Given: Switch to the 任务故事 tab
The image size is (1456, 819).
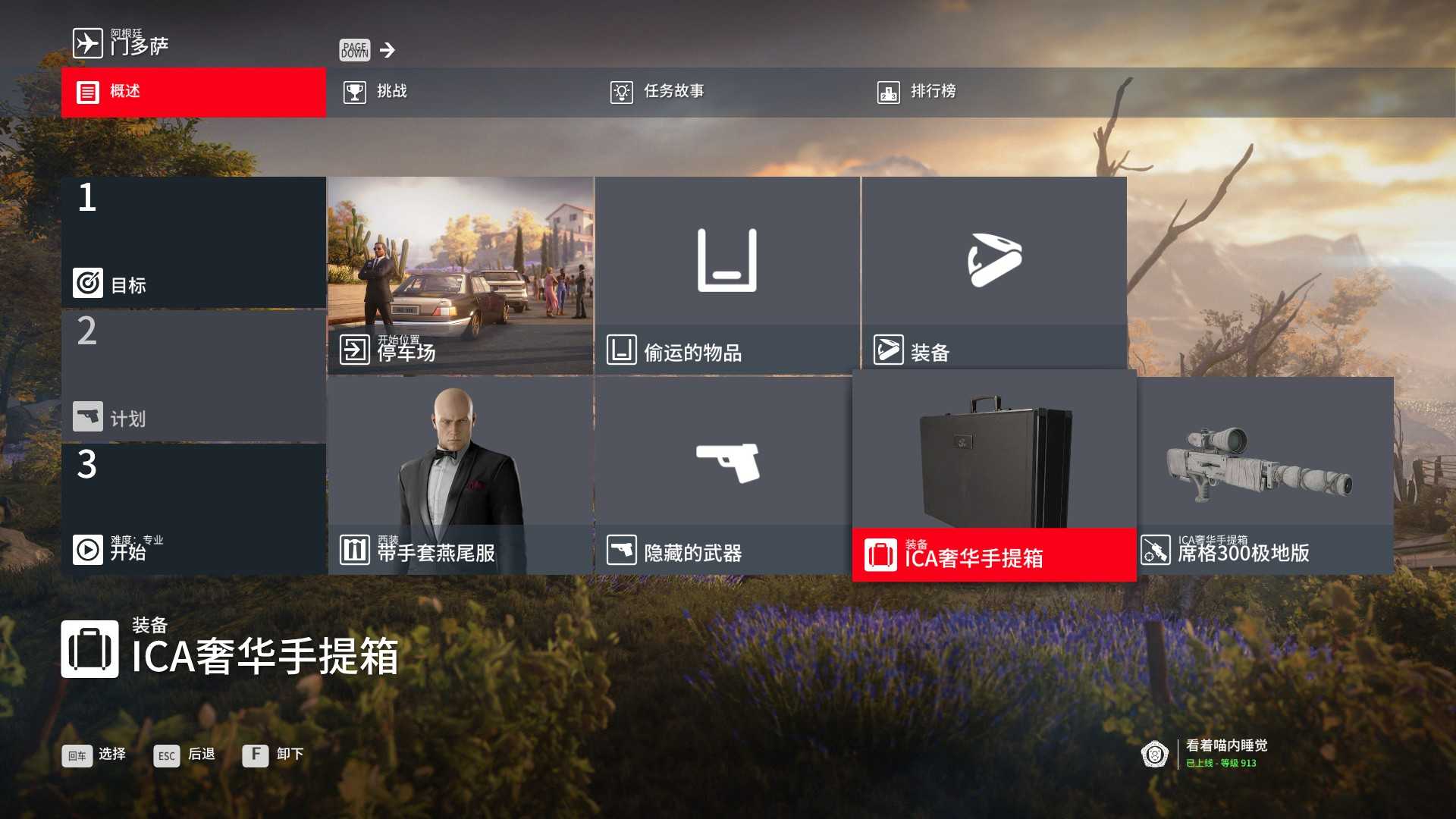Looking at the screenshot, I should [672, 91].
